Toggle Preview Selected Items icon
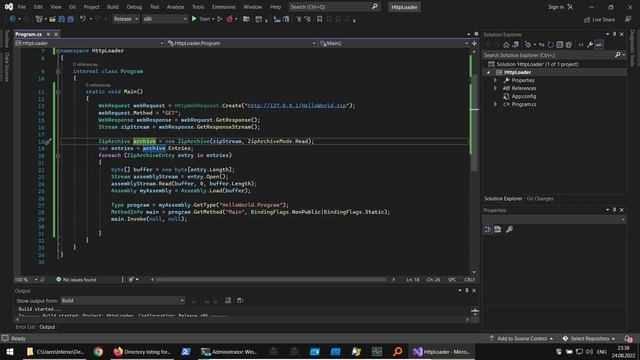The image size is (640, 360). 599,45
